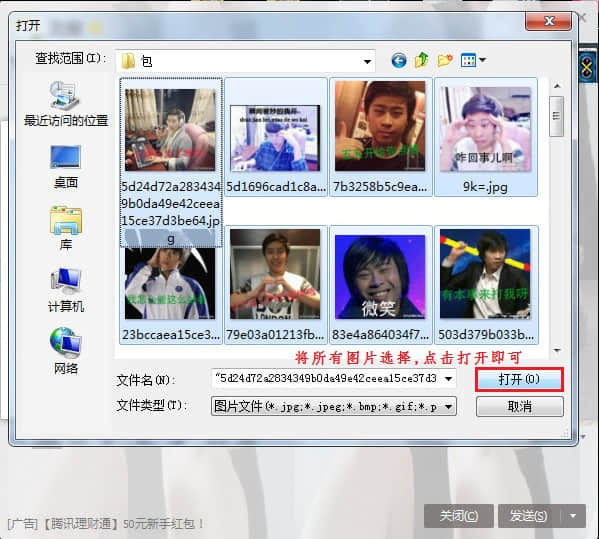Click the 发送(S) button
The height and width of the screenshot is (539, 599).
pyautogui.click(x=529, y=516)
